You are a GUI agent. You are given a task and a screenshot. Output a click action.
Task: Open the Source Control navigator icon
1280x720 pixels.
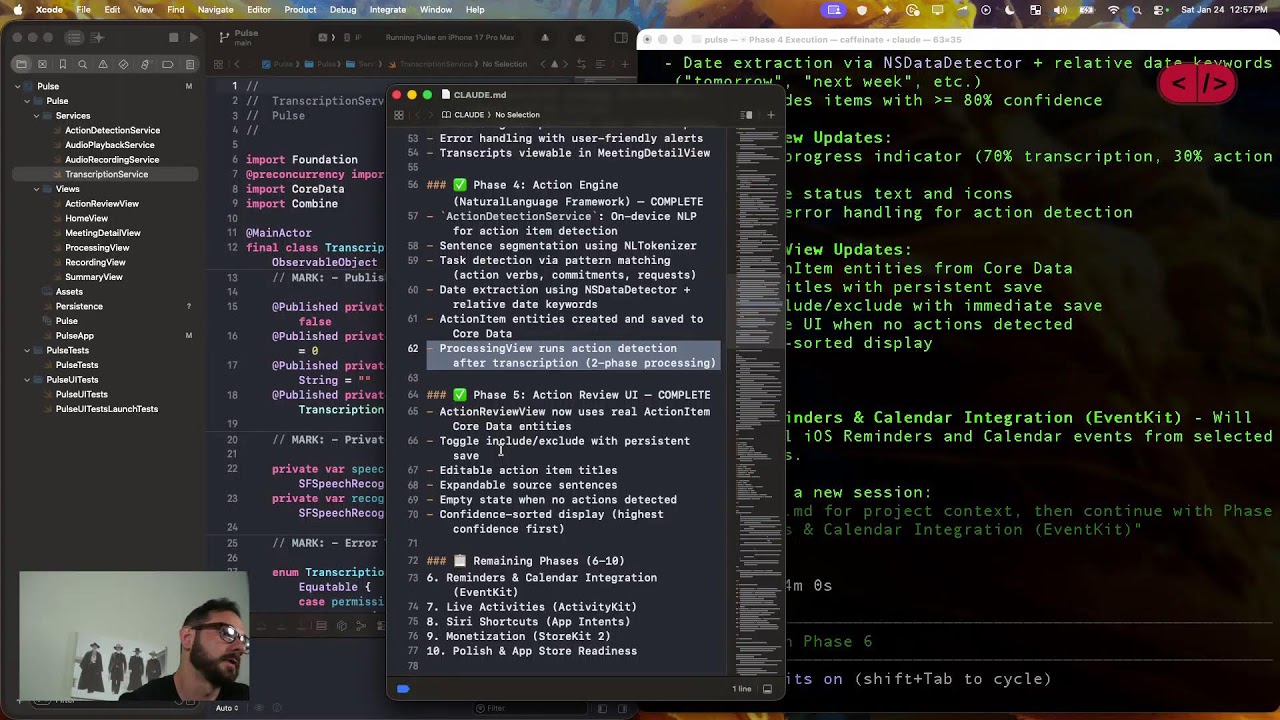pyautogui.click(x=41, y=64)
